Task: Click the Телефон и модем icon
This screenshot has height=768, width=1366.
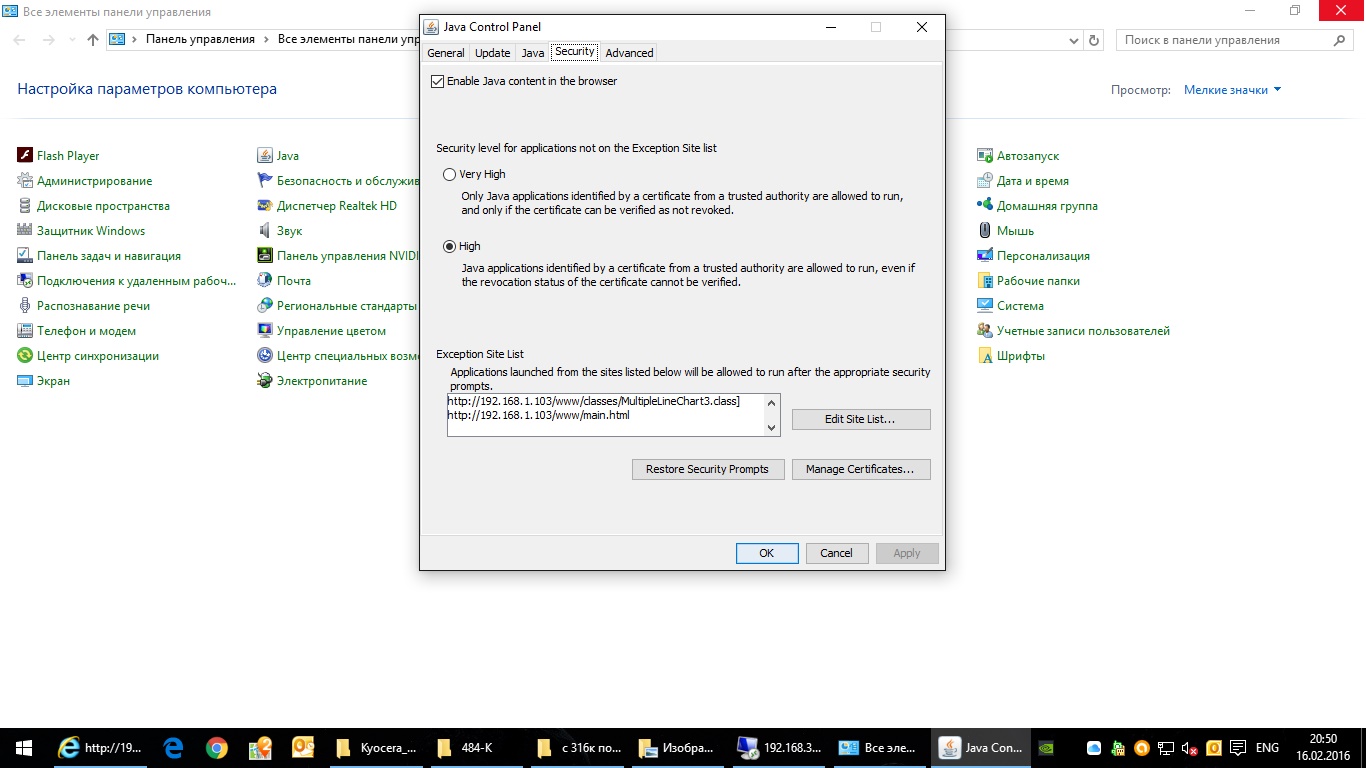Action: (25, 330)
